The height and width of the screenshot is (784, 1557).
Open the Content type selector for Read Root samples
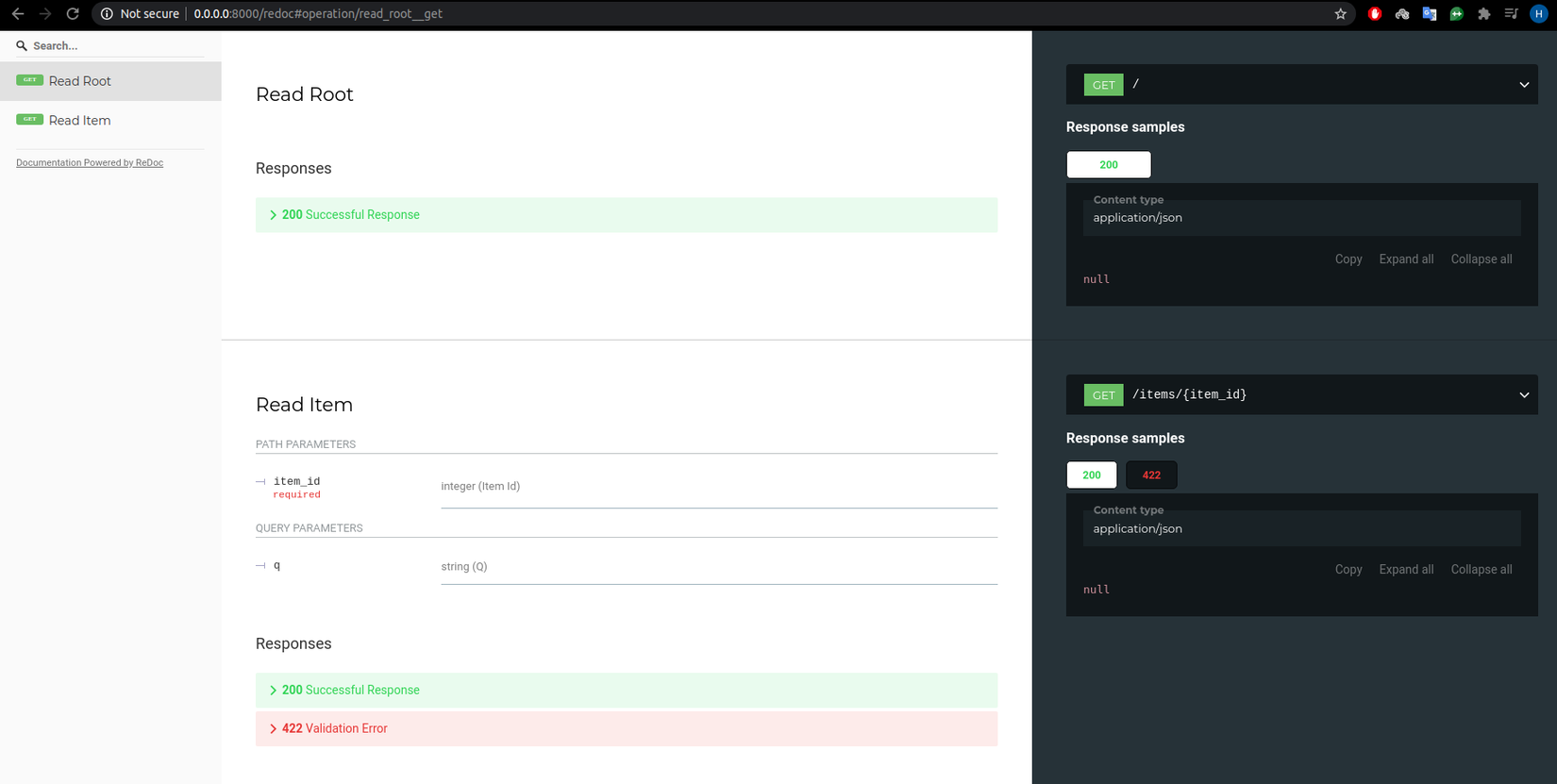pos(1302,218)
